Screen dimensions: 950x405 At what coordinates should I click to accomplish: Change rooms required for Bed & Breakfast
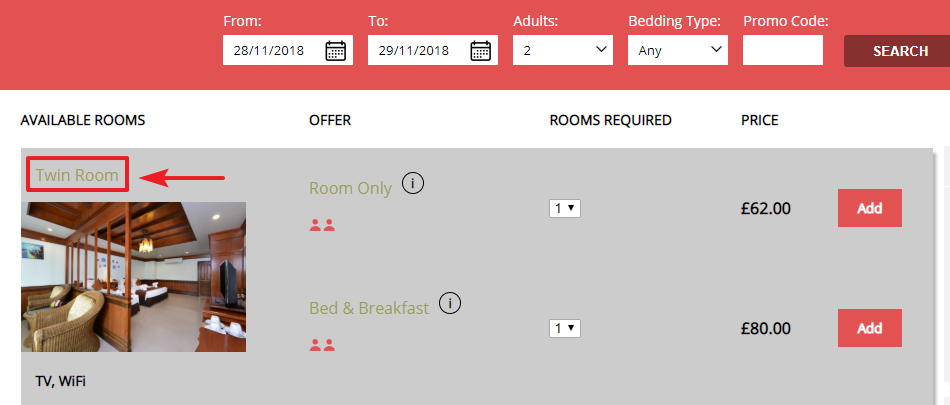565,329
